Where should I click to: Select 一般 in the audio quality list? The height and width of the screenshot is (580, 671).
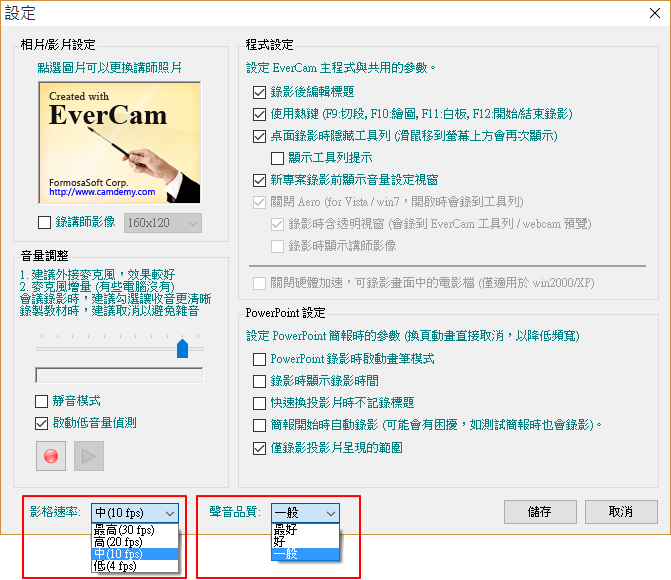click(305, 554)
